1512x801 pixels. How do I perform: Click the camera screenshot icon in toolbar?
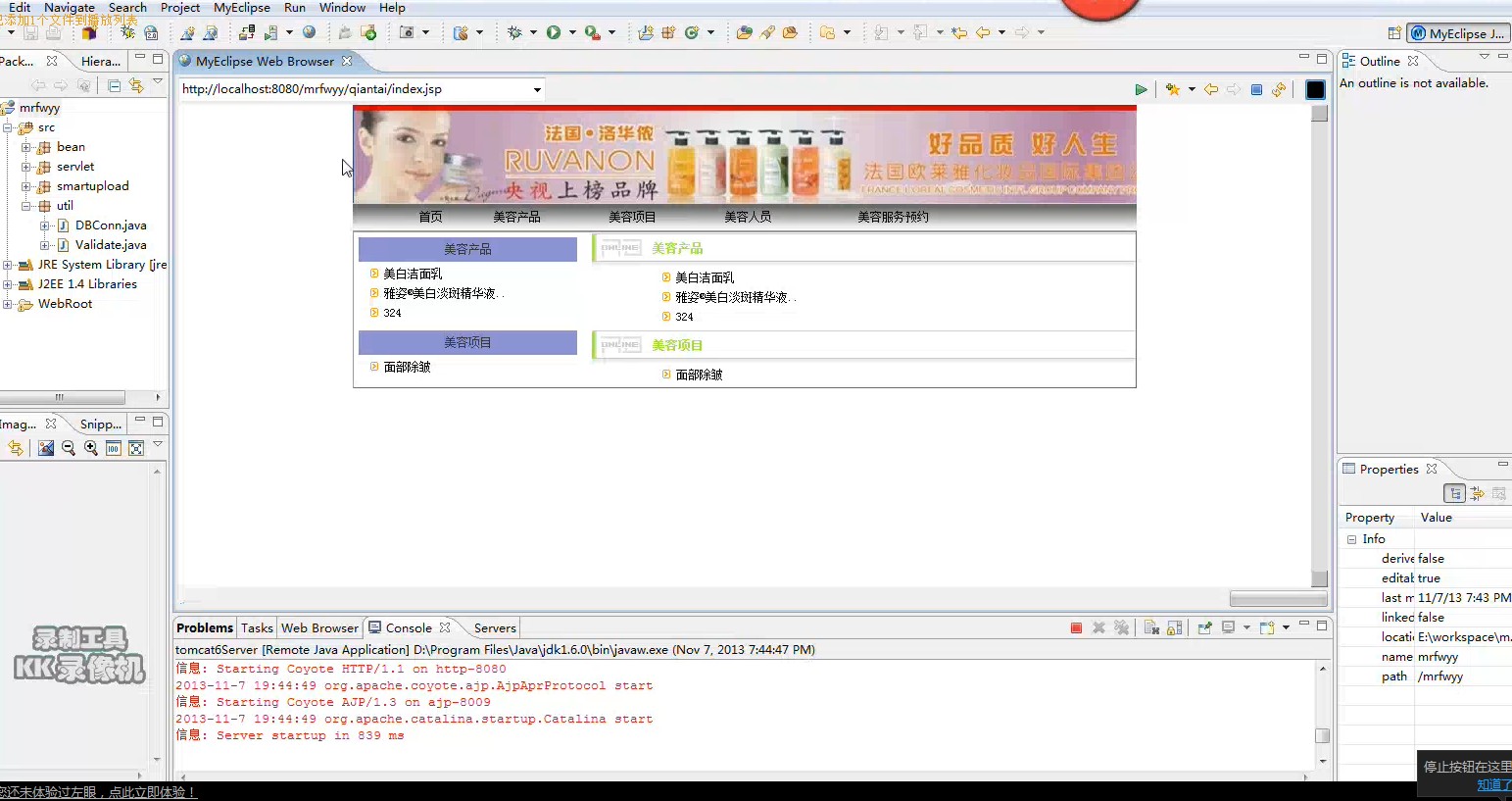coord(408,32)
